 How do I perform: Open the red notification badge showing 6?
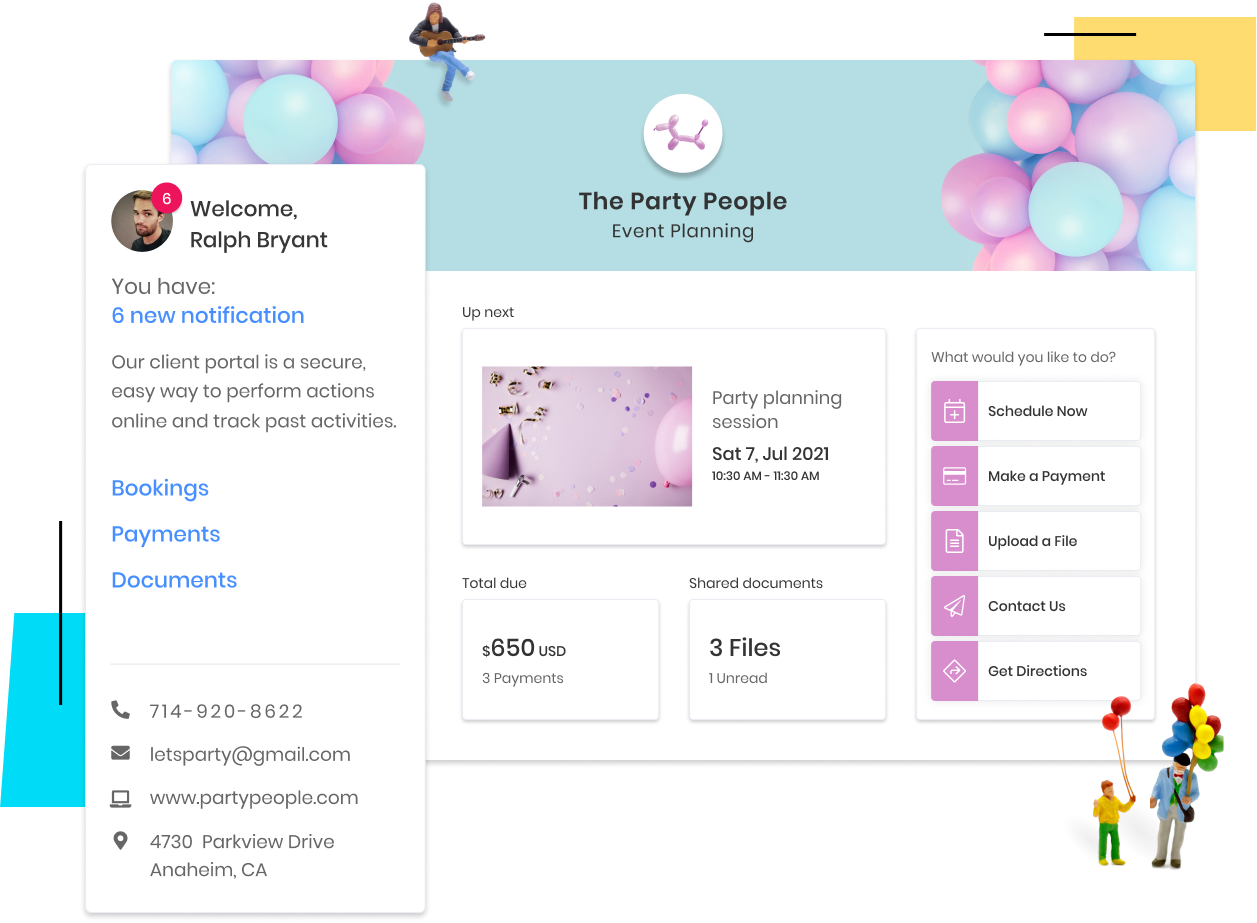click(166, 198)
